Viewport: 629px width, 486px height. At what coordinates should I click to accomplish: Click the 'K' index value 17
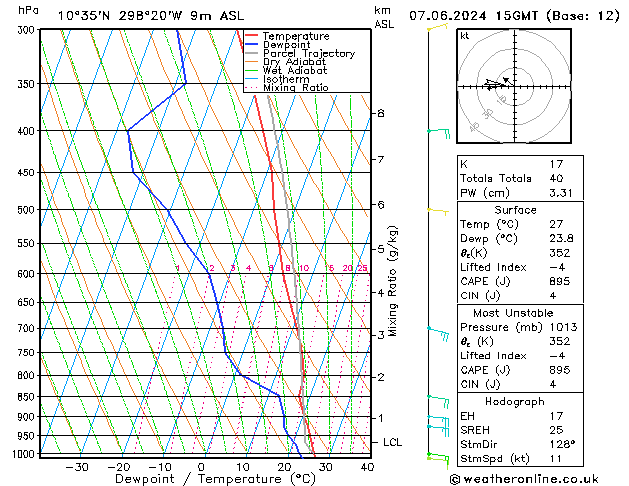coord(556,164)
